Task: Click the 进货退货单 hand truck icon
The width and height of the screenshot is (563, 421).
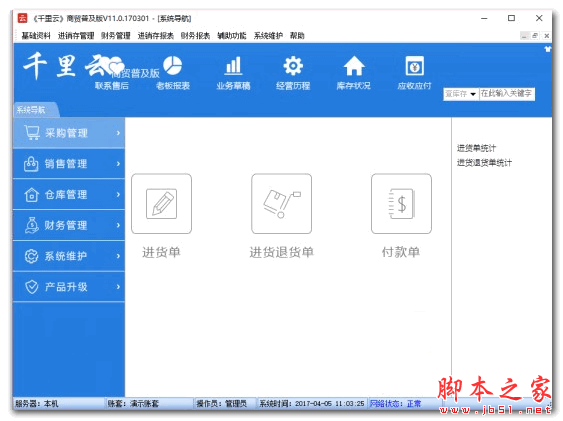Action: (282, 204)
